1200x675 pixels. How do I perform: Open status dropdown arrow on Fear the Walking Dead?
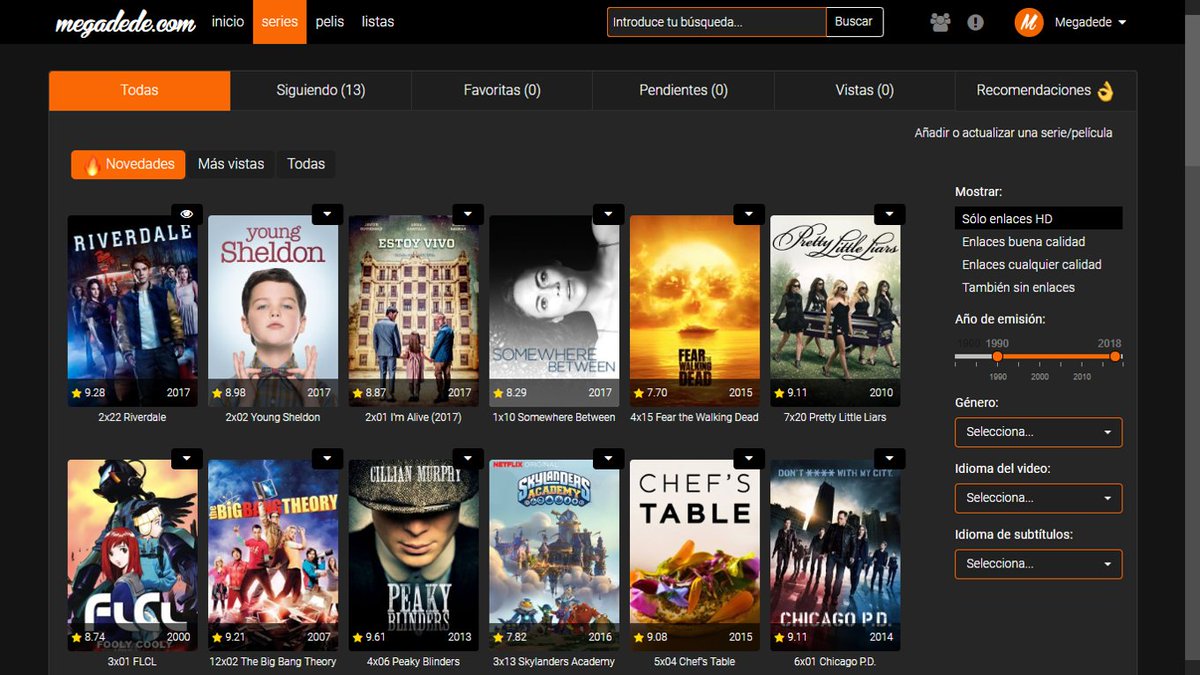749,214
